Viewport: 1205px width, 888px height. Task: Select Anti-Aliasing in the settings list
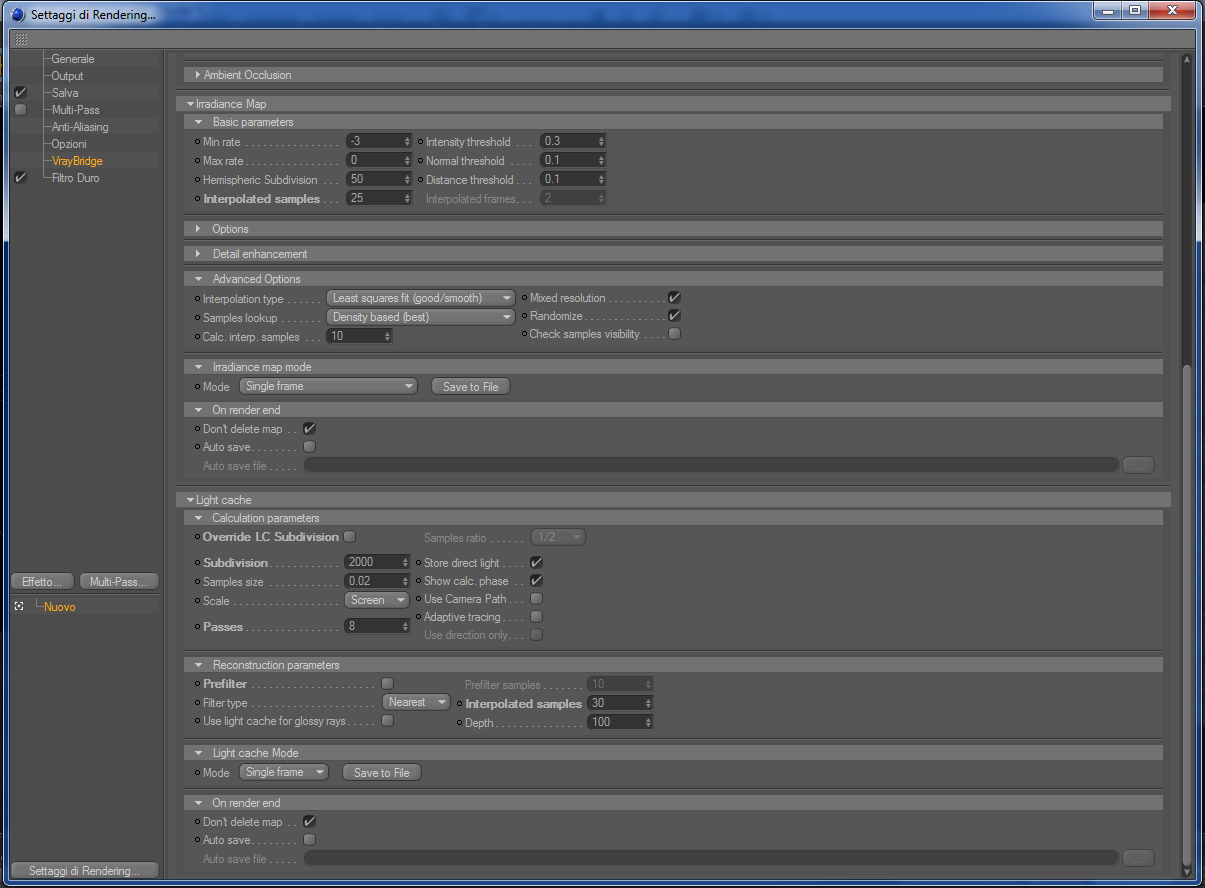click(x=80, y=127)
